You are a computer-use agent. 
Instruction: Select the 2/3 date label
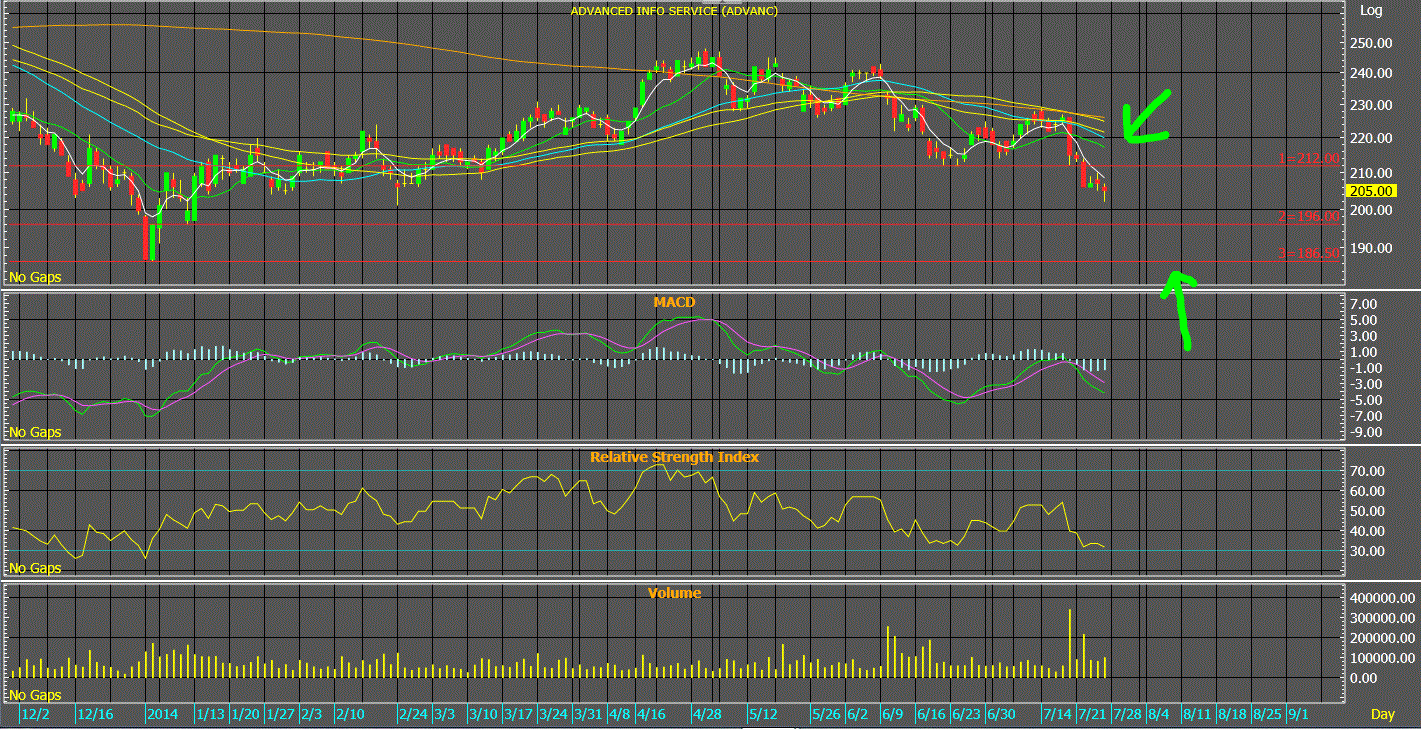pyautogui.click(x=312, y=715)
